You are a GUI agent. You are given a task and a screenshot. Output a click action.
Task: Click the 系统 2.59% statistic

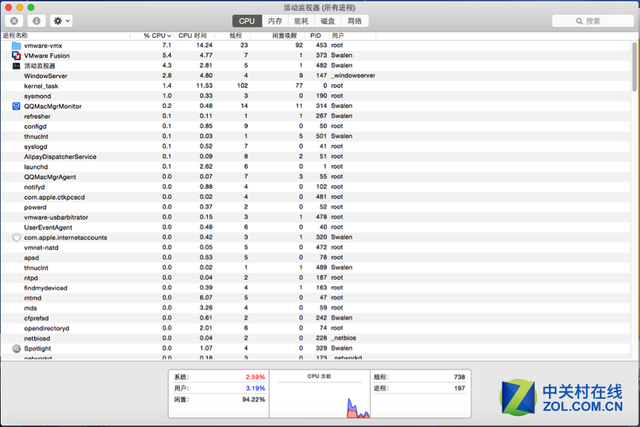click(219, 377)
